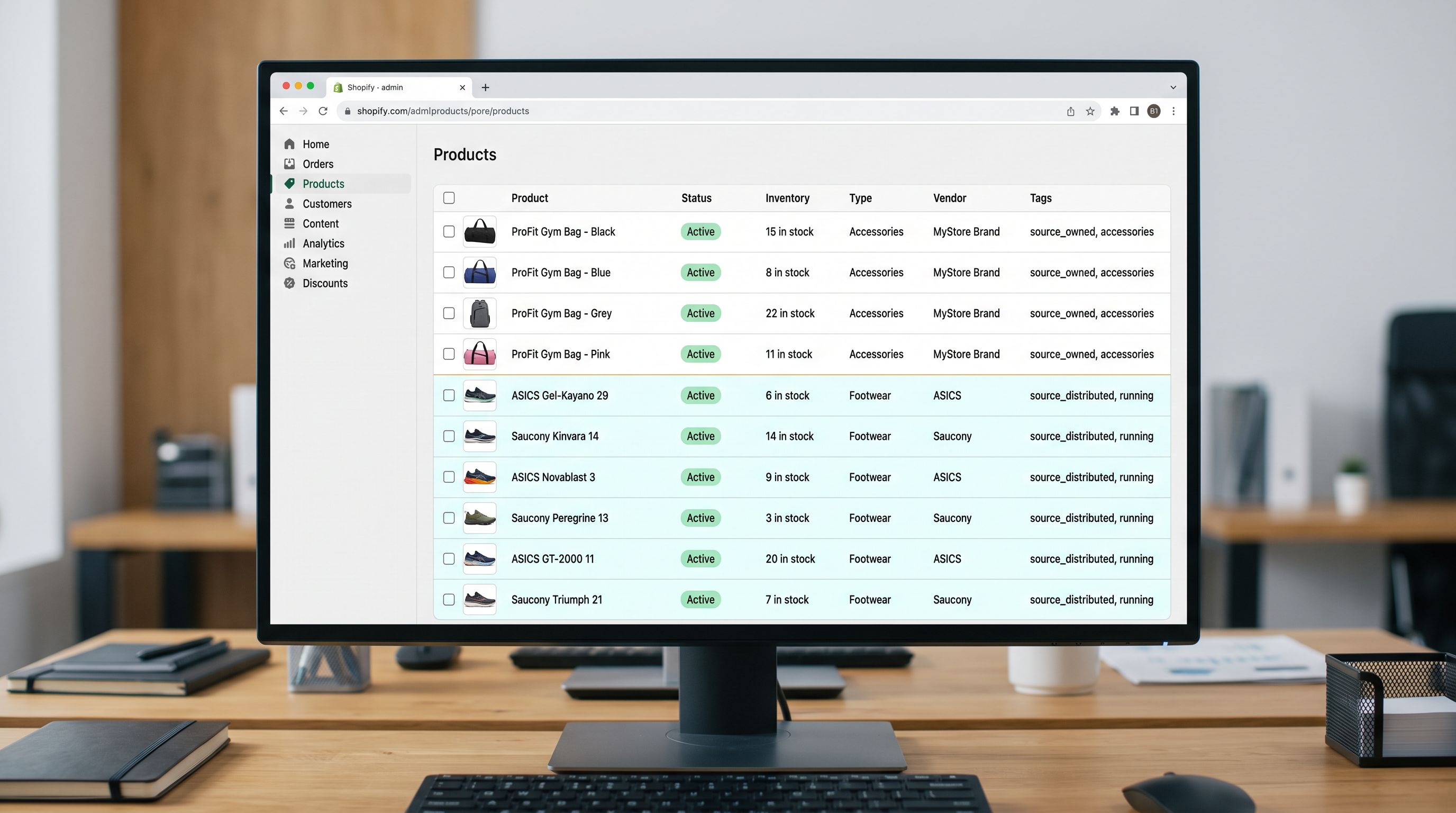Click the lock icon in address bar
1456x813 pixels.
click(x=348, y=111)
